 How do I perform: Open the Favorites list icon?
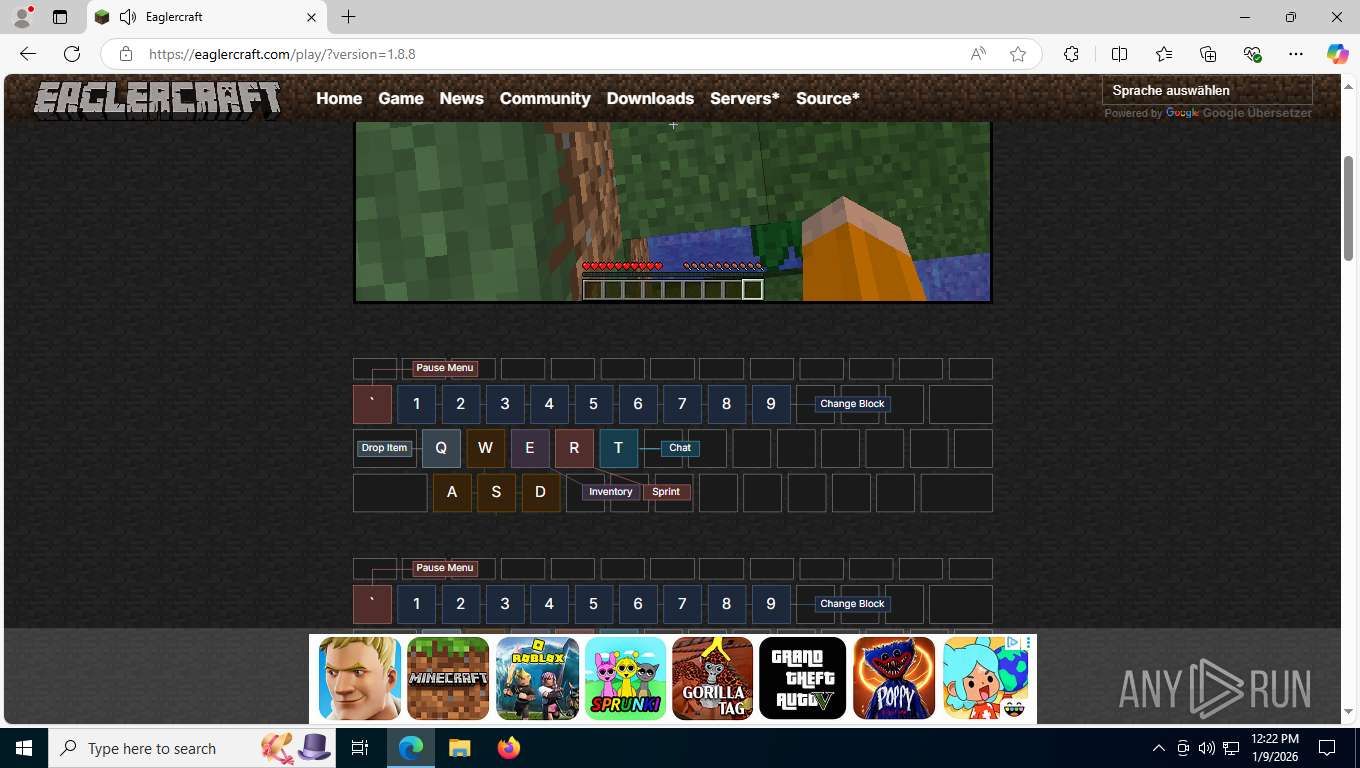1164,54
